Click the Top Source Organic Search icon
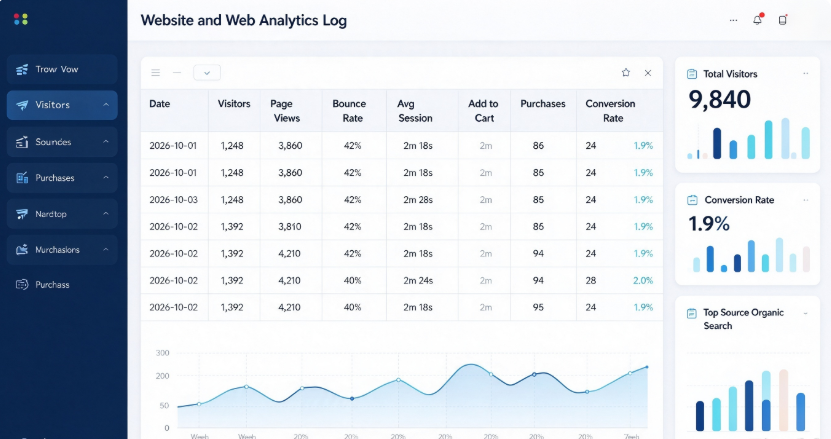Image resolution: width=831 pixels, height=439 pixels. pyautogui.click(x=692, y=313)
